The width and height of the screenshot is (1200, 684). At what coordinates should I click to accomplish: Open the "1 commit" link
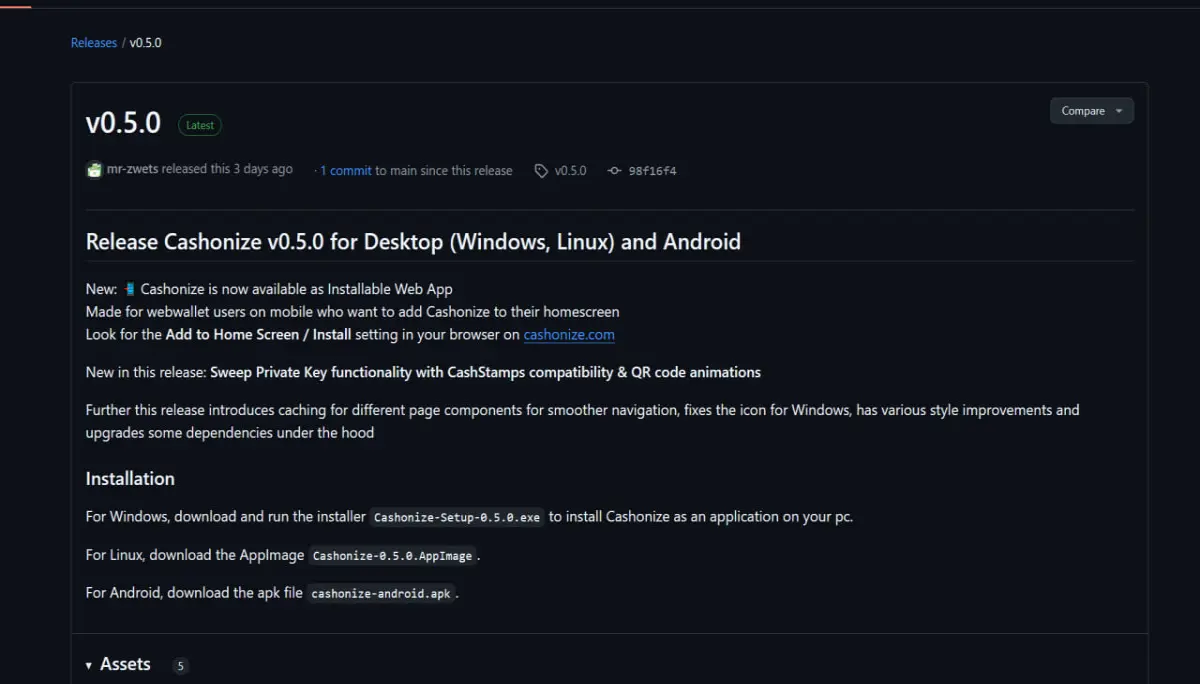pos(346,171)
